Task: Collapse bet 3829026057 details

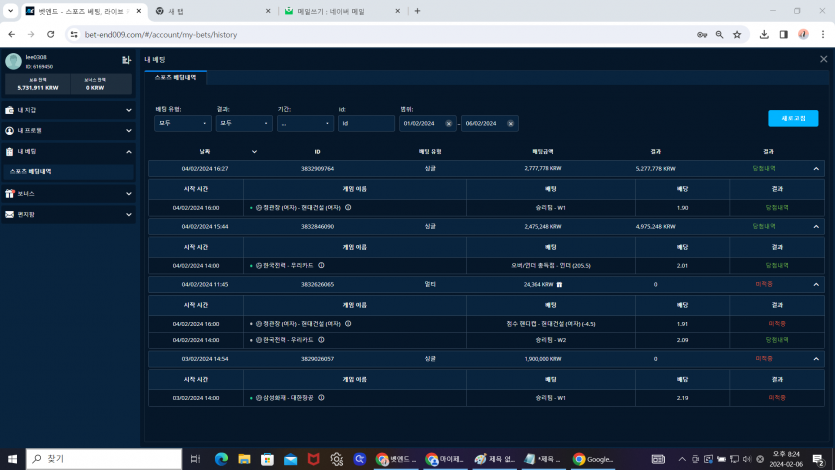Action: (816, 359)
